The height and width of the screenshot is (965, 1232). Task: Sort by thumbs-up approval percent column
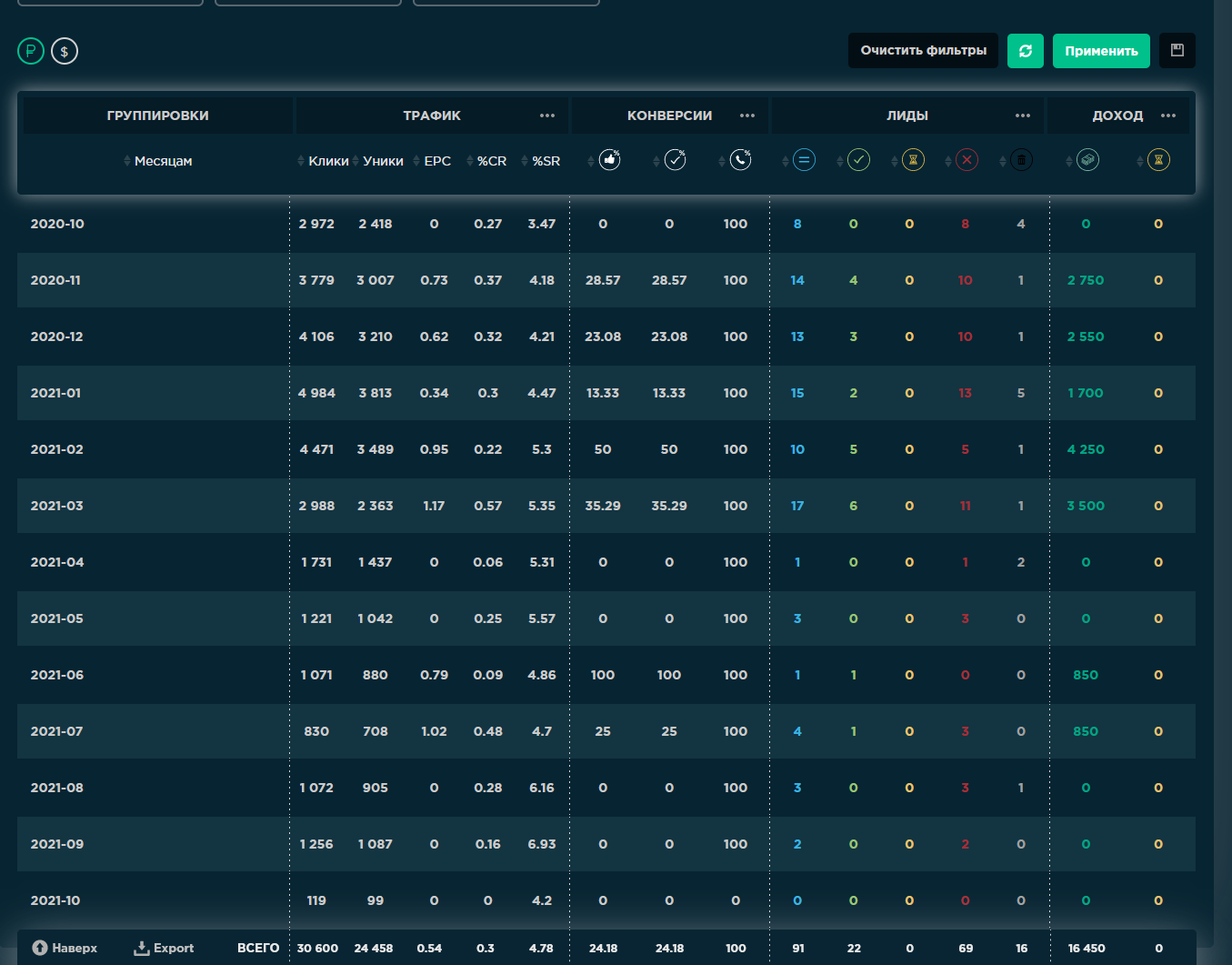(609, 161)
